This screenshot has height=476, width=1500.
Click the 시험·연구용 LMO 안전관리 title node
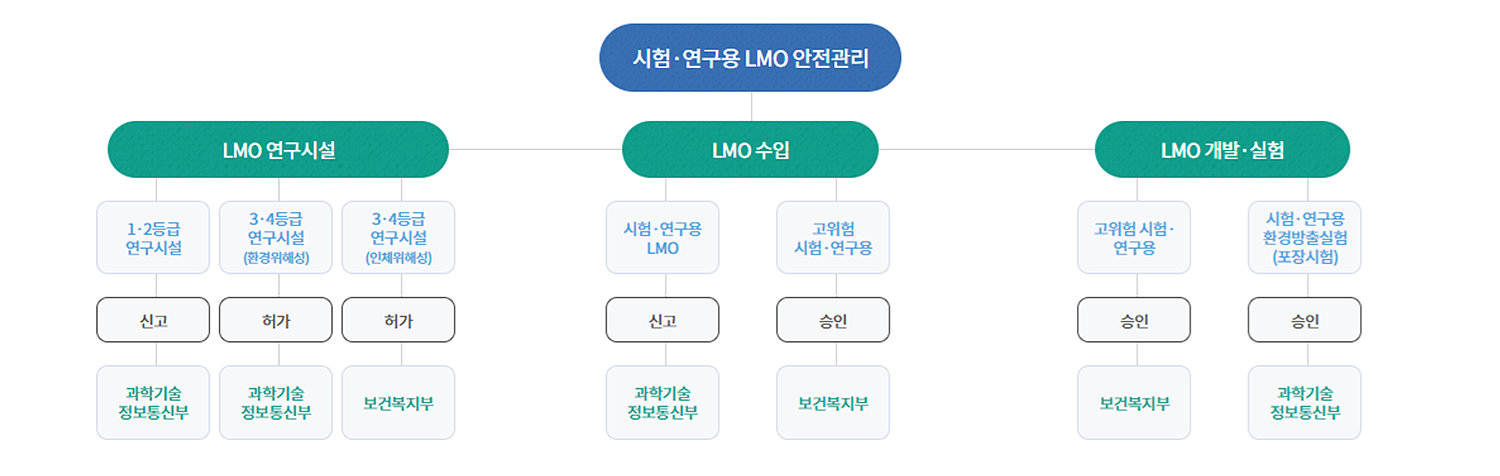[x=750, y=58]
